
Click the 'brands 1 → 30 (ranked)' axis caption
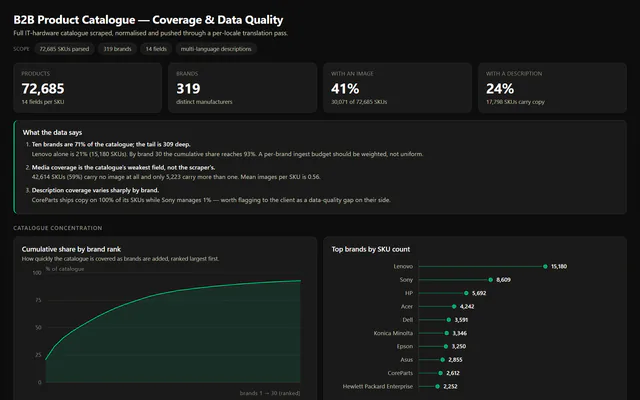[270, 393]
